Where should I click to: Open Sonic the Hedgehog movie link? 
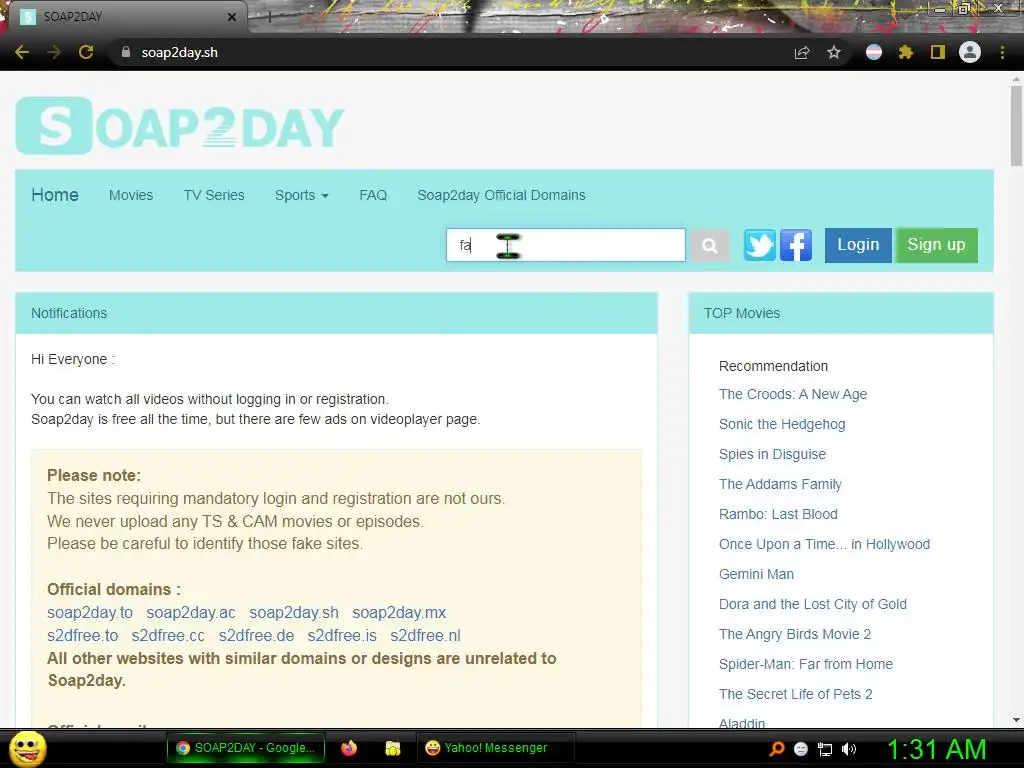click(782, 424)
